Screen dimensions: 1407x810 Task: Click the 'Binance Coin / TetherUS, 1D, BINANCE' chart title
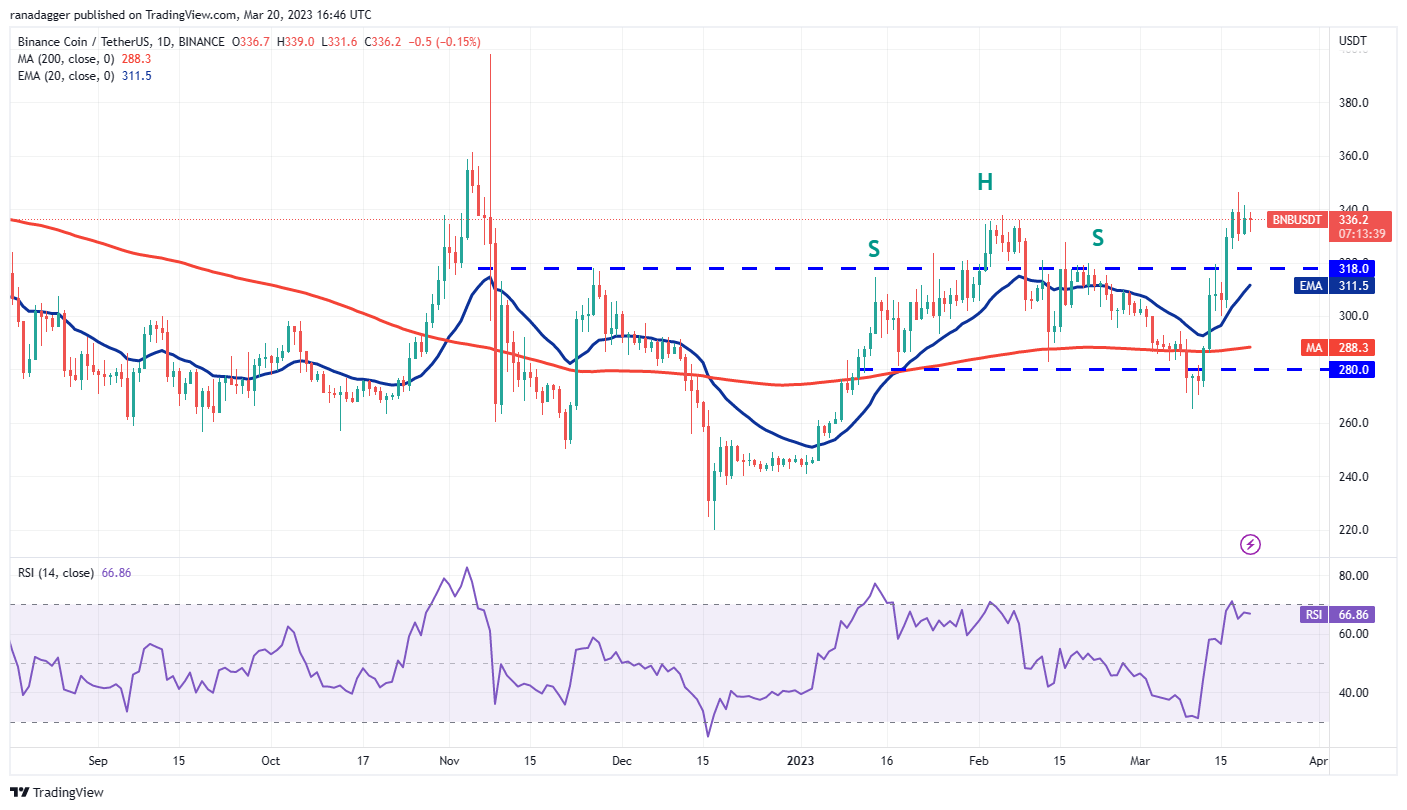(121, 42)
